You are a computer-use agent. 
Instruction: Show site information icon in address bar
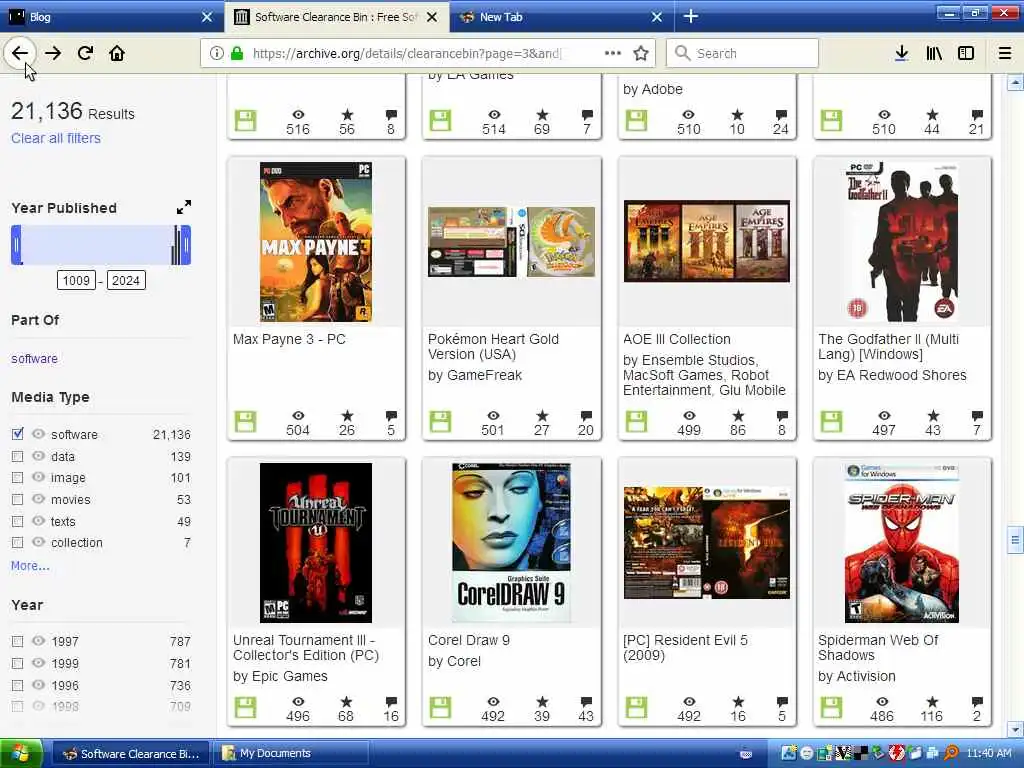[x=216, y=53]
